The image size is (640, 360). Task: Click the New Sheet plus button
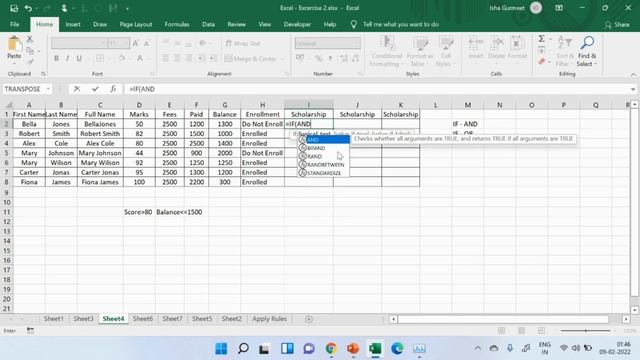tap(309, 319)
